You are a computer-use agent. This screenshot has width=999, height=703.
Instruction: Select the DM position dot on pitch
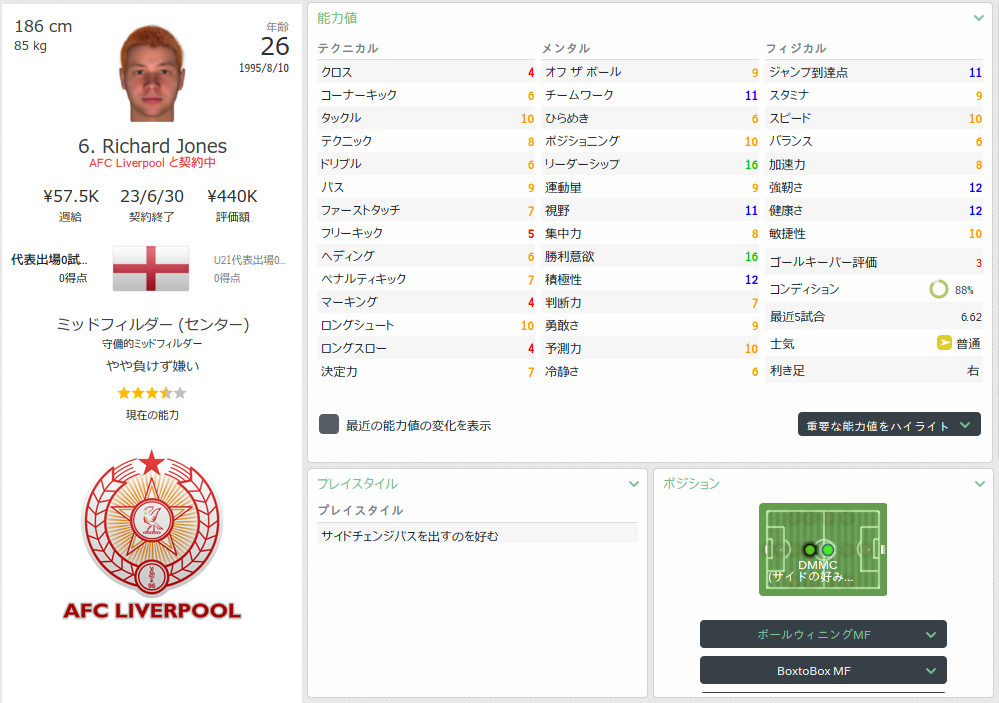[x=810, y=549]
